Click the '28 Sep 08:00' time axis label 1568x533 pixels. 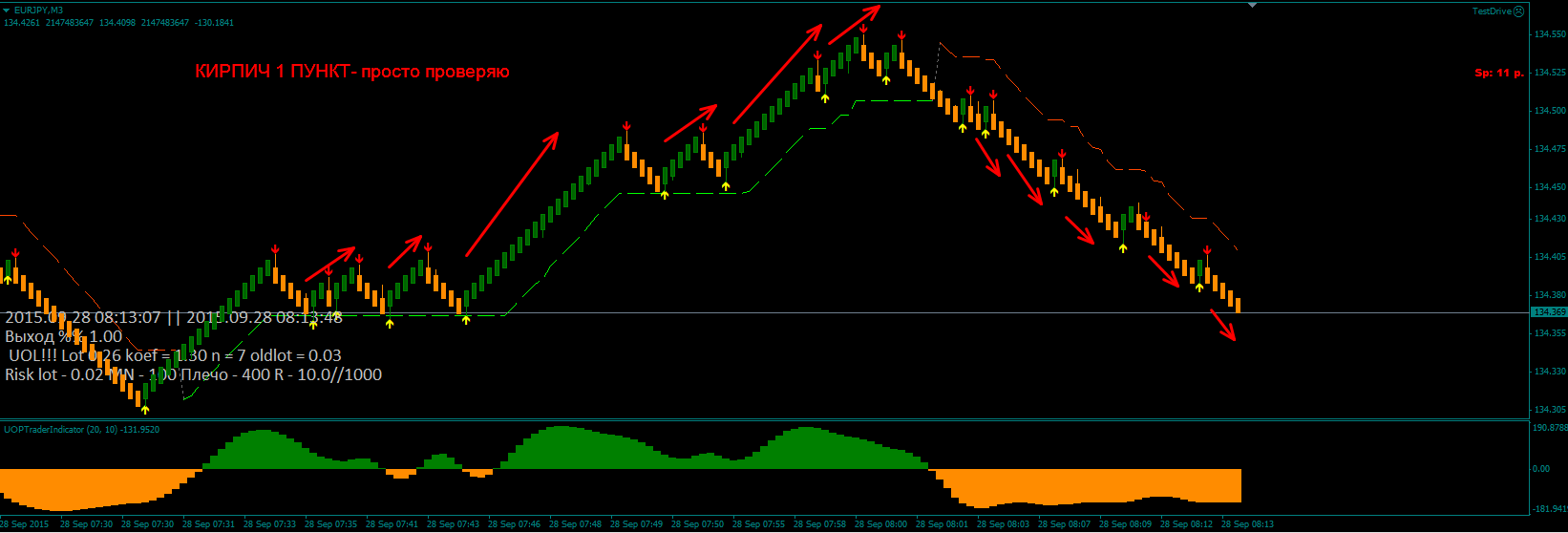[880, 524]
